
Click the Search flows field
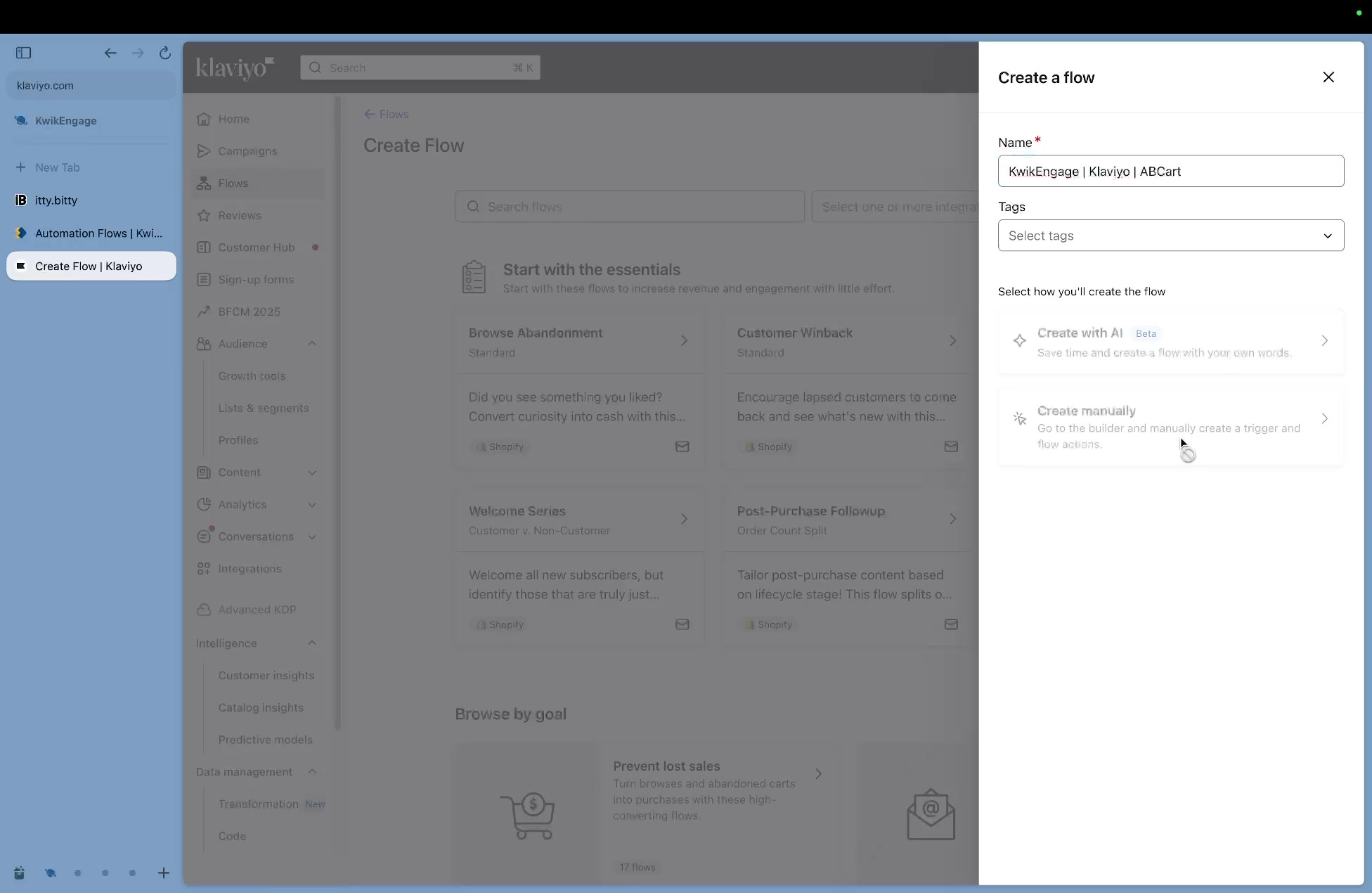(630, 207)
